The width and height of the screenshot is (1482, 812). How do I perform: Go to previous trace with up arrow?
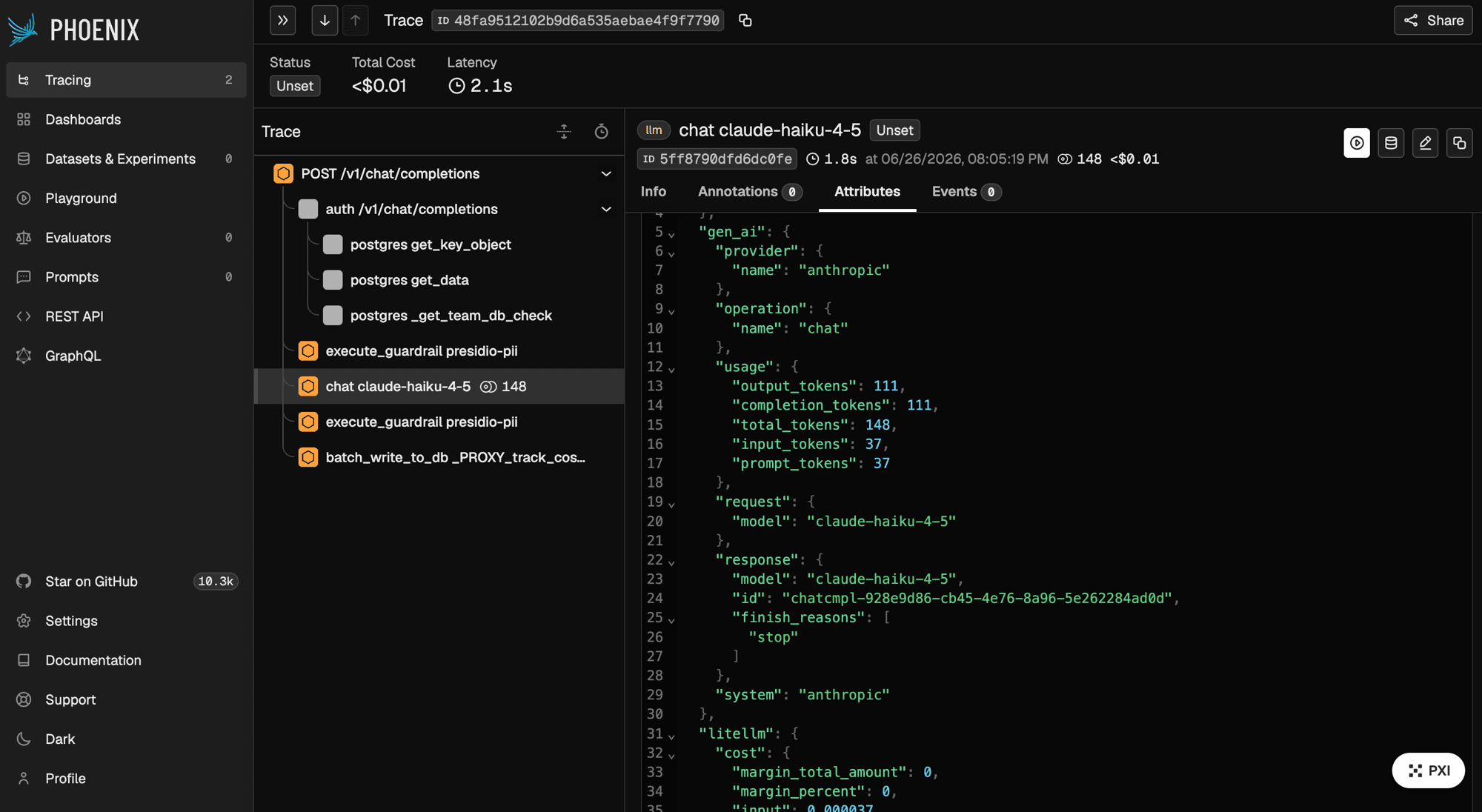[356, 21]
